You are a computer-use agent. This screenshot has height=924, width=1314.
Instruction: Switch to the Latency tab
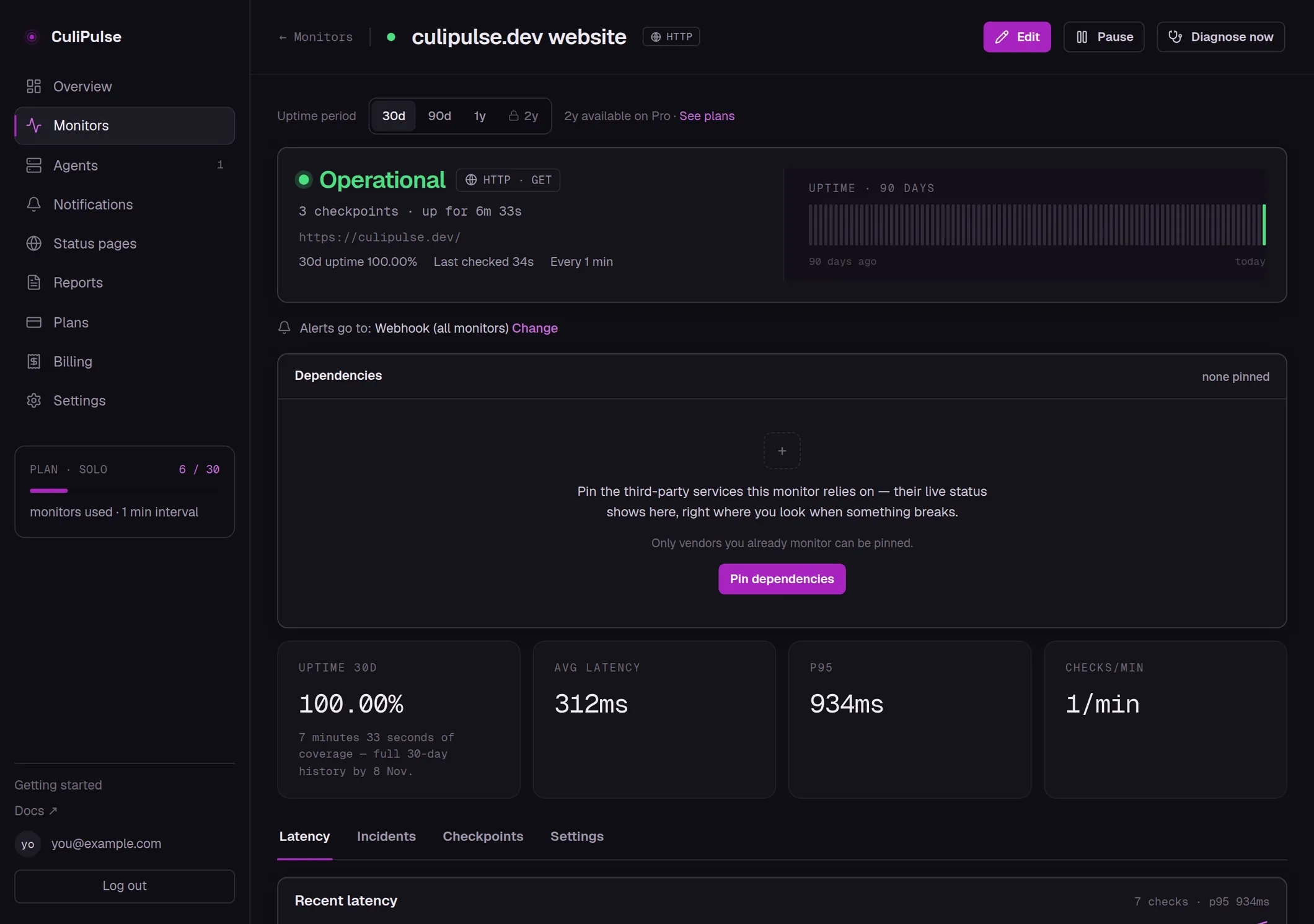304,837
